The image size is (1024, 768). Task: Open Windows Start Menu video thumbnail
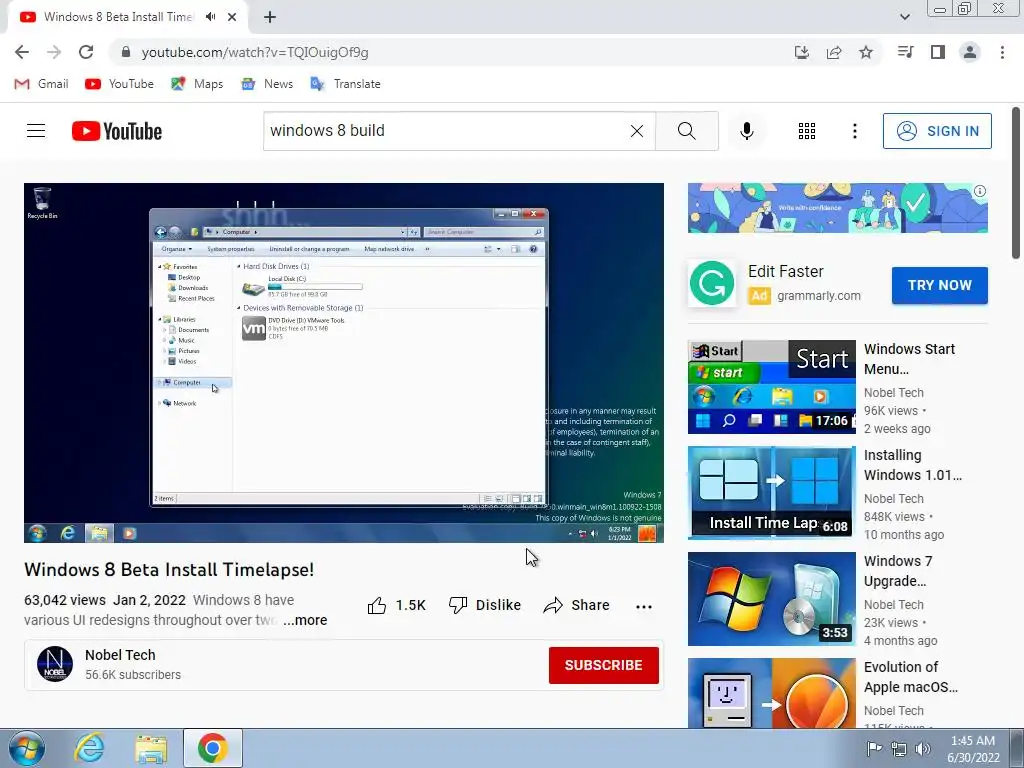[x=771, y=387]
